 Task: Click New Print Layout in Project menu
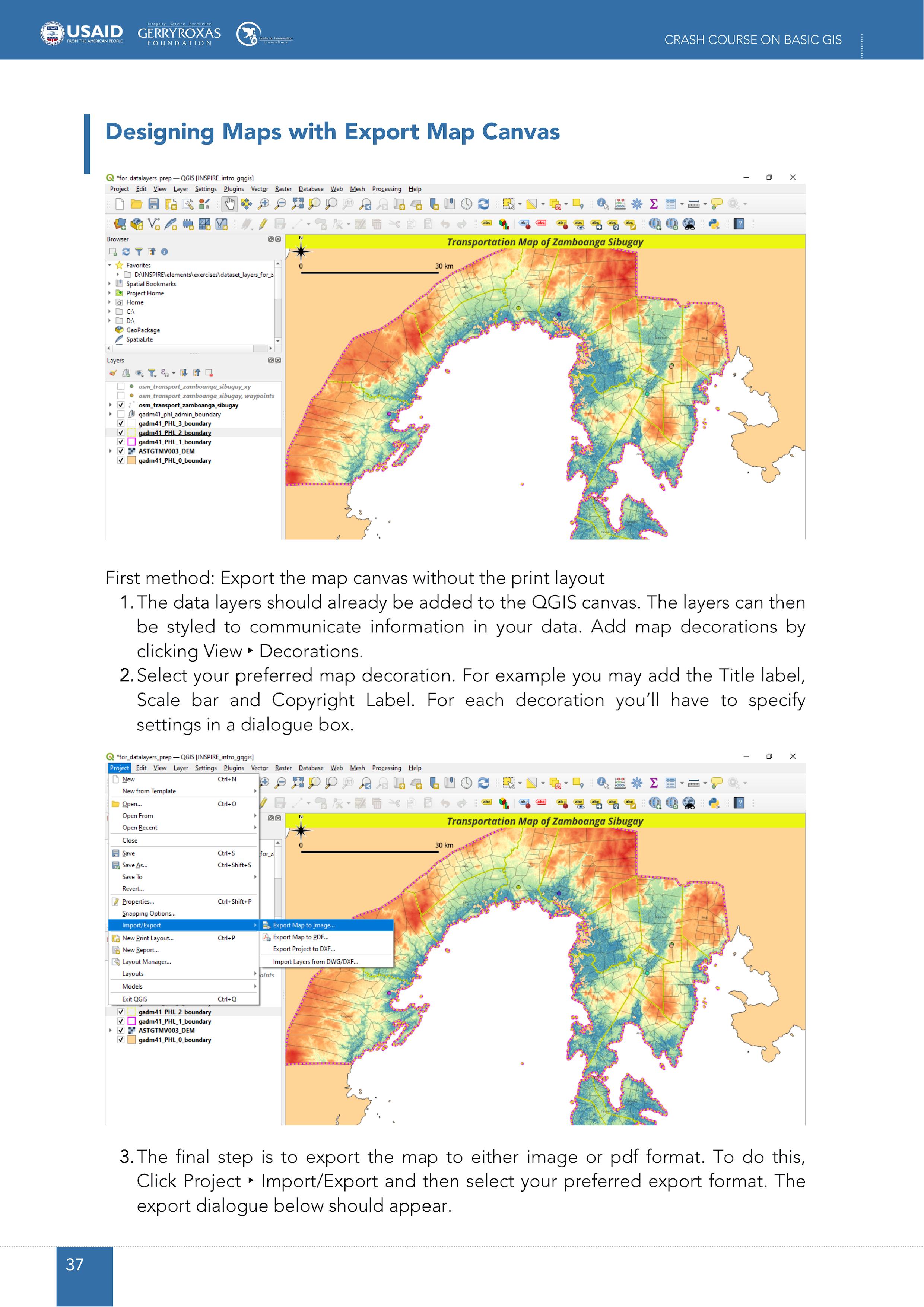[147, 938]
